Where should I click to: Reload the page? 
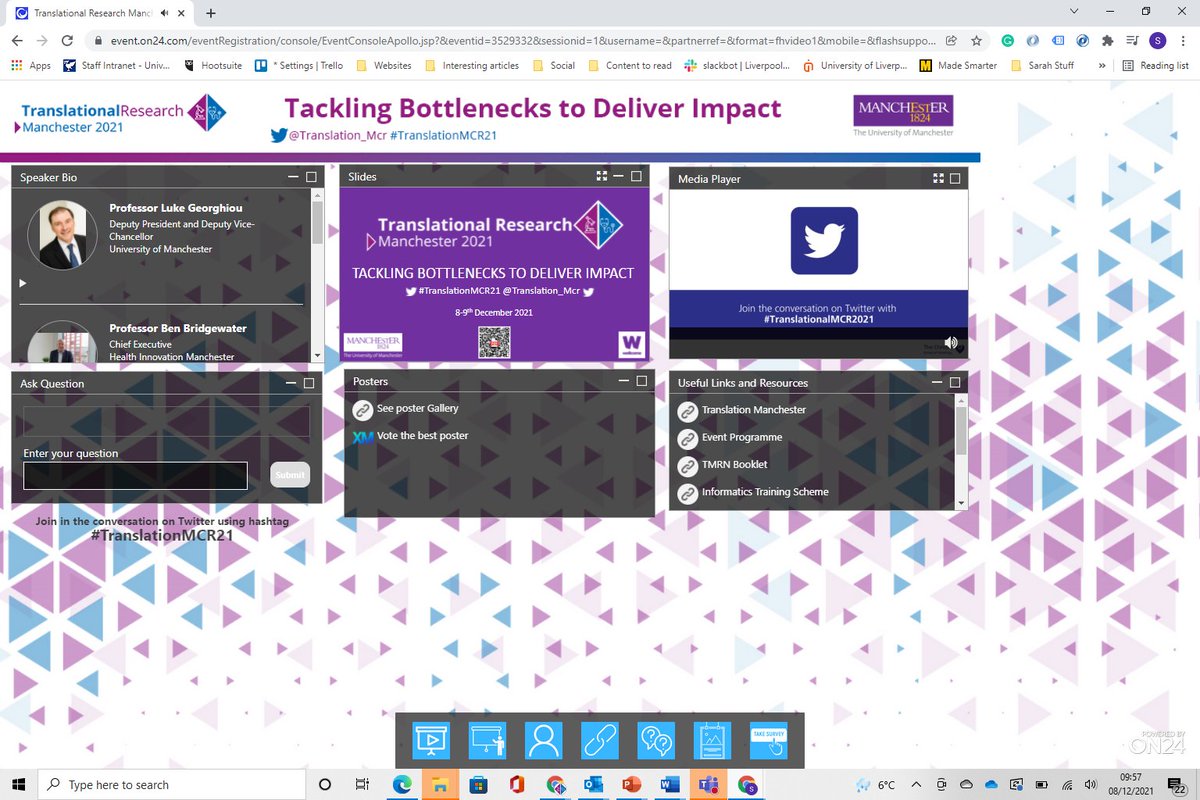point(67,41)
